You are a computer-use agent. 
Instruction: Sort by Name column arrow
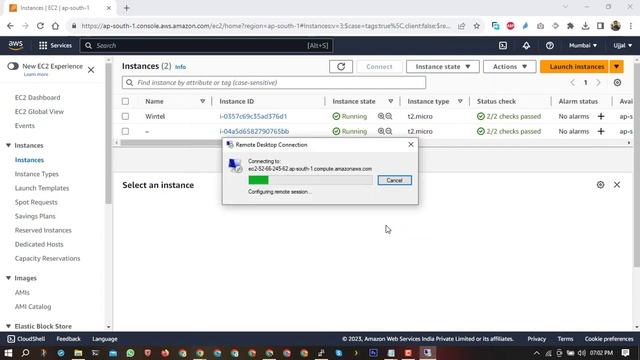[202, 101]
